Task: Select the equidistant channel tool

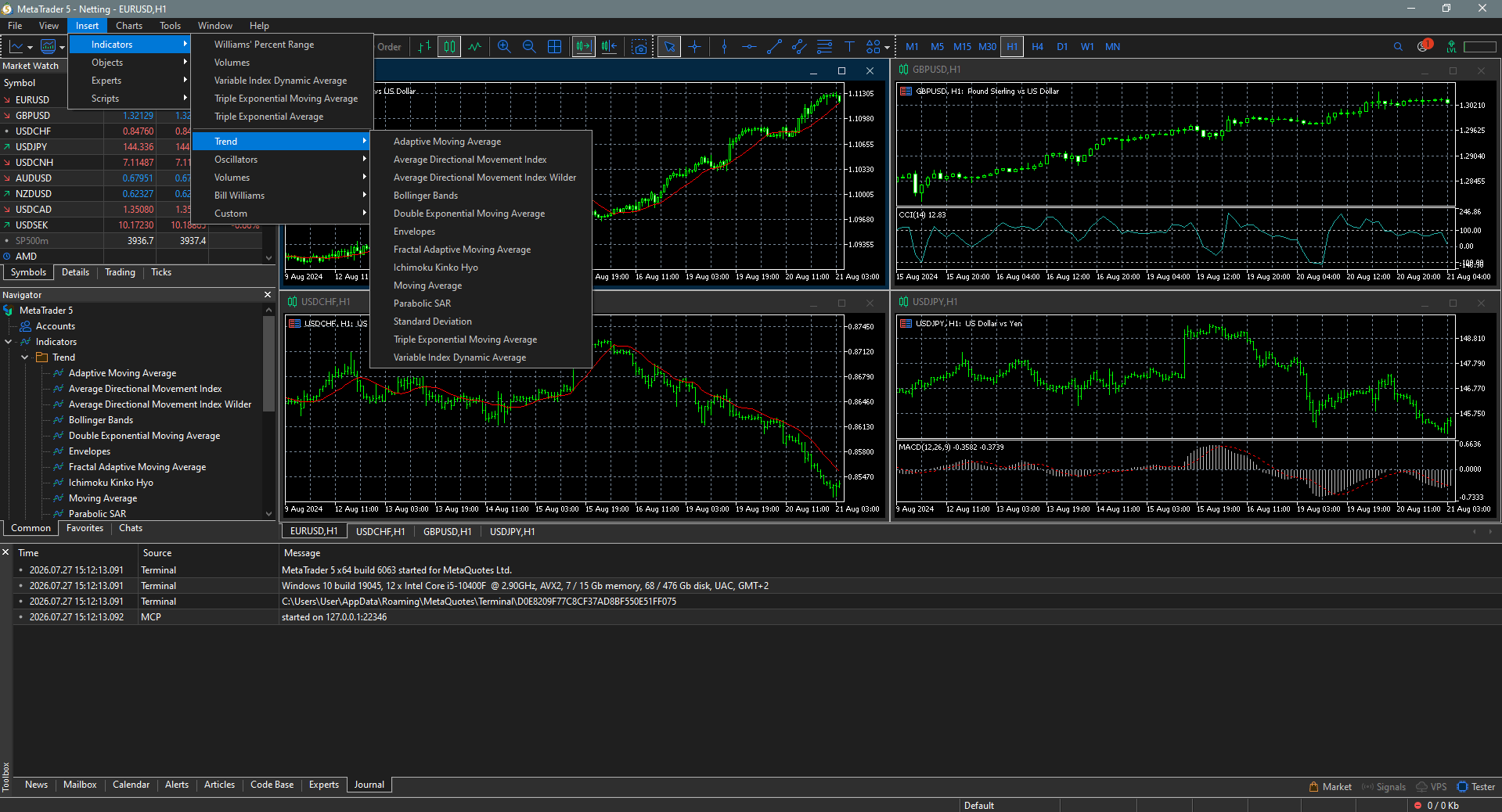Action: coord(799,47)
